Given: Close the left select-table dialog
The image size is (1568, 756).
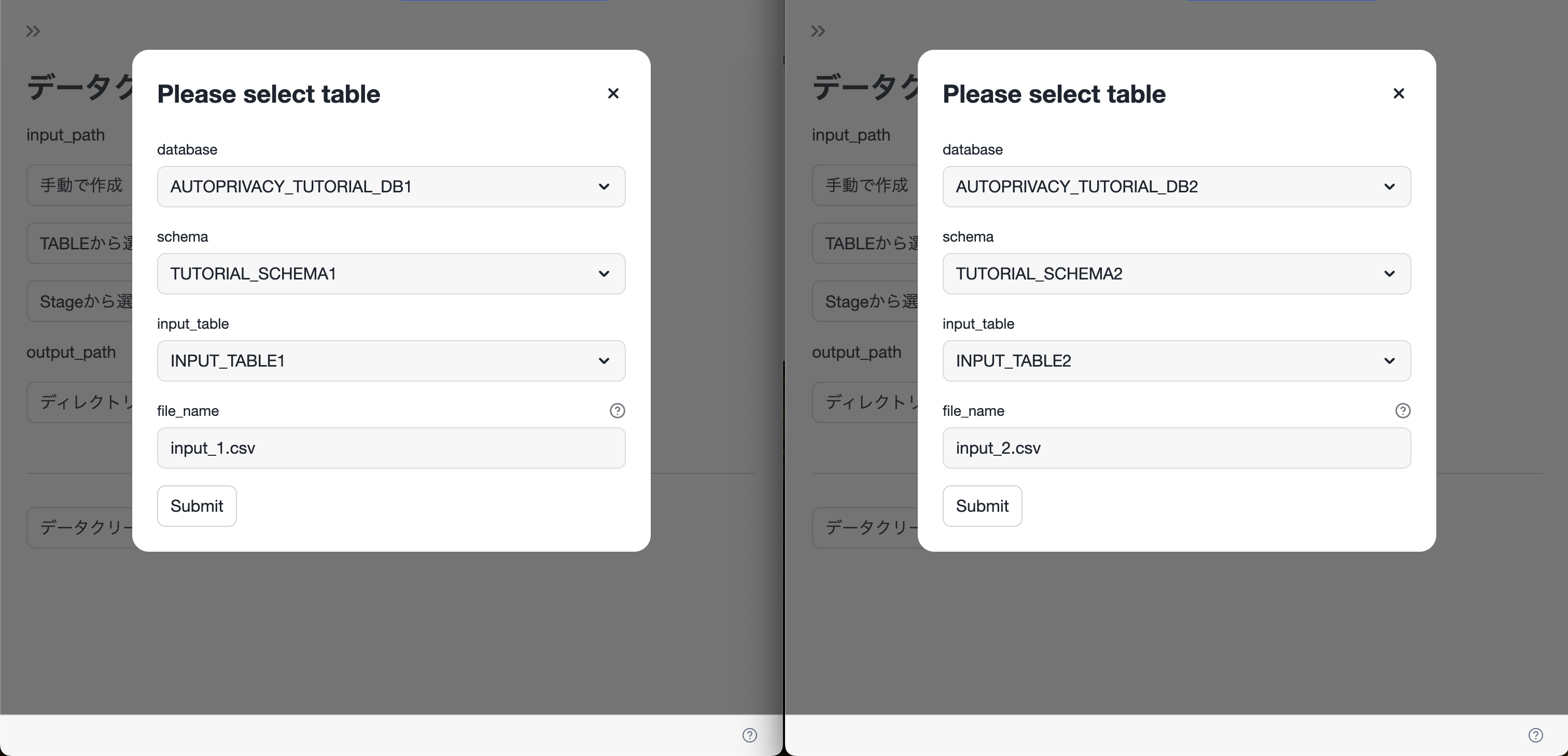Looking at the screenshot, I should coord(613,93).
